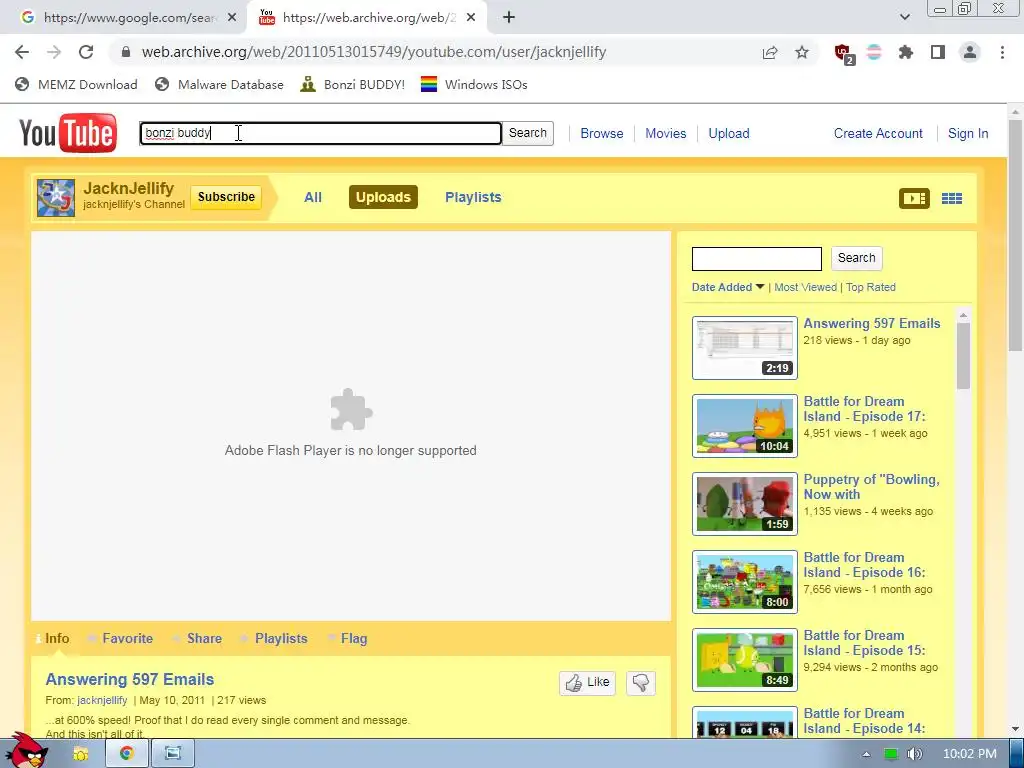The height and width of the screenshot is (768, 1024).
Task: Switch to the player view layout icon
Action: (x=914, y=198)
